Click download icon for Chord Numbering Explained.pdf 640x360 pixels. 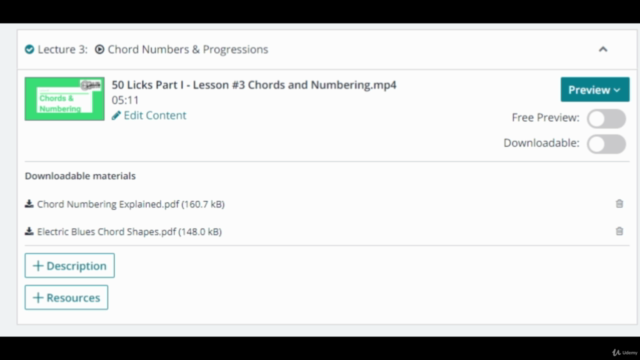(29, 204)
